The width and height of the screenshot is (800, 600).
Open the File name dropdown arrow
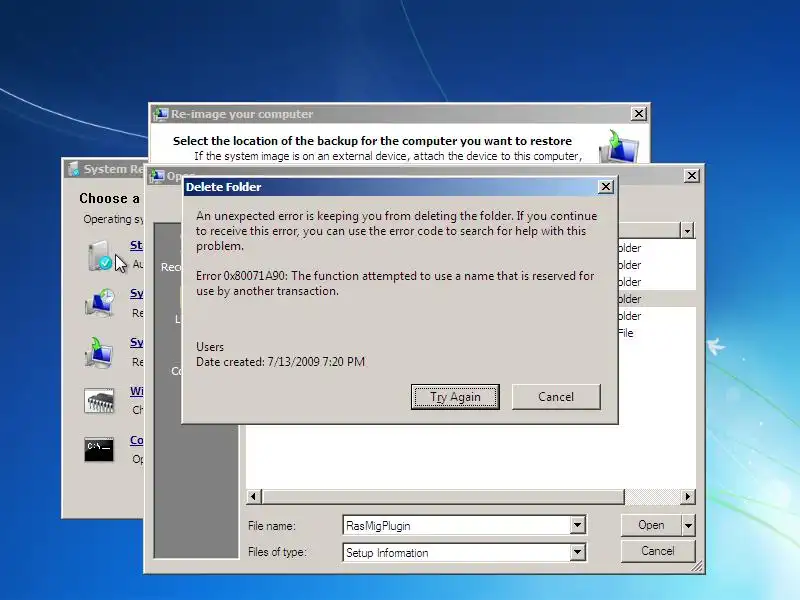[x=578, y=525]
